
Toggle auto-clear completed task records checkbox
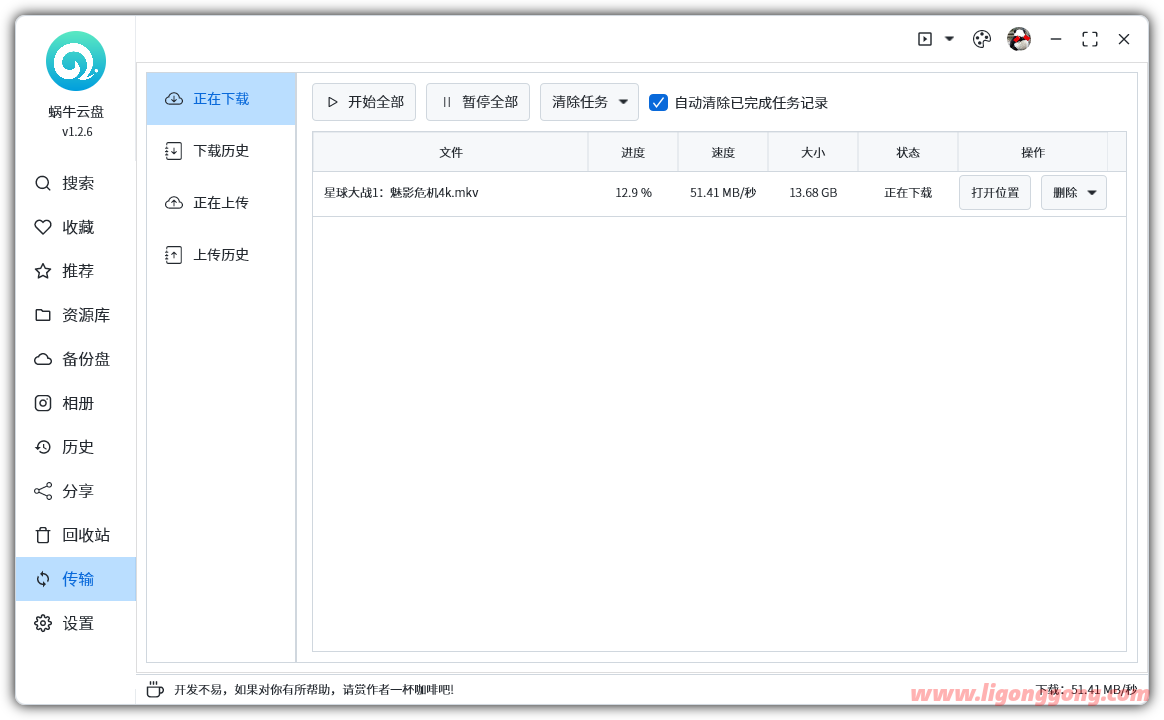click(658, 102)
